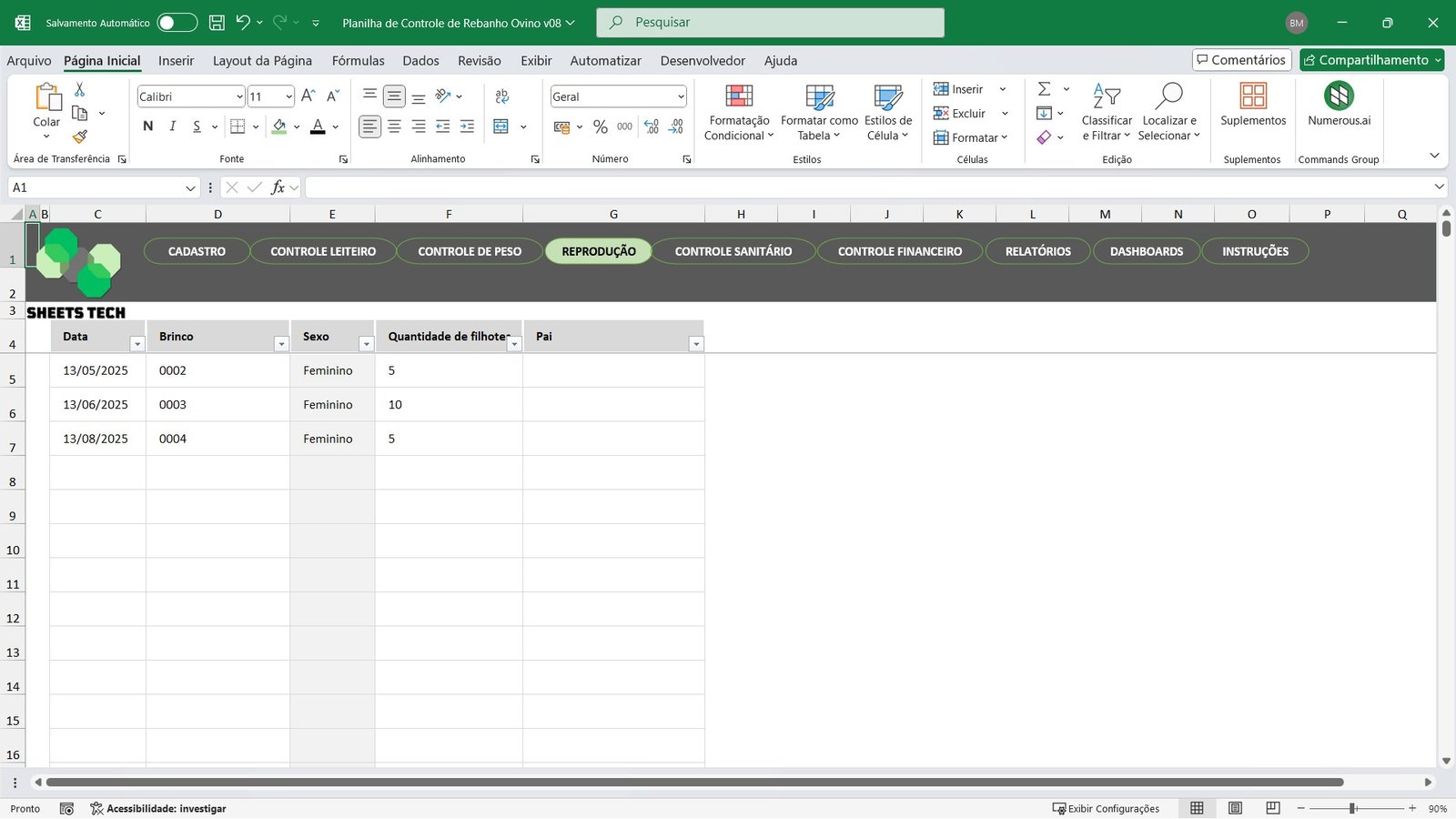Click fill color paint bucket swatch
The image size is (1456, 819).
279,126
